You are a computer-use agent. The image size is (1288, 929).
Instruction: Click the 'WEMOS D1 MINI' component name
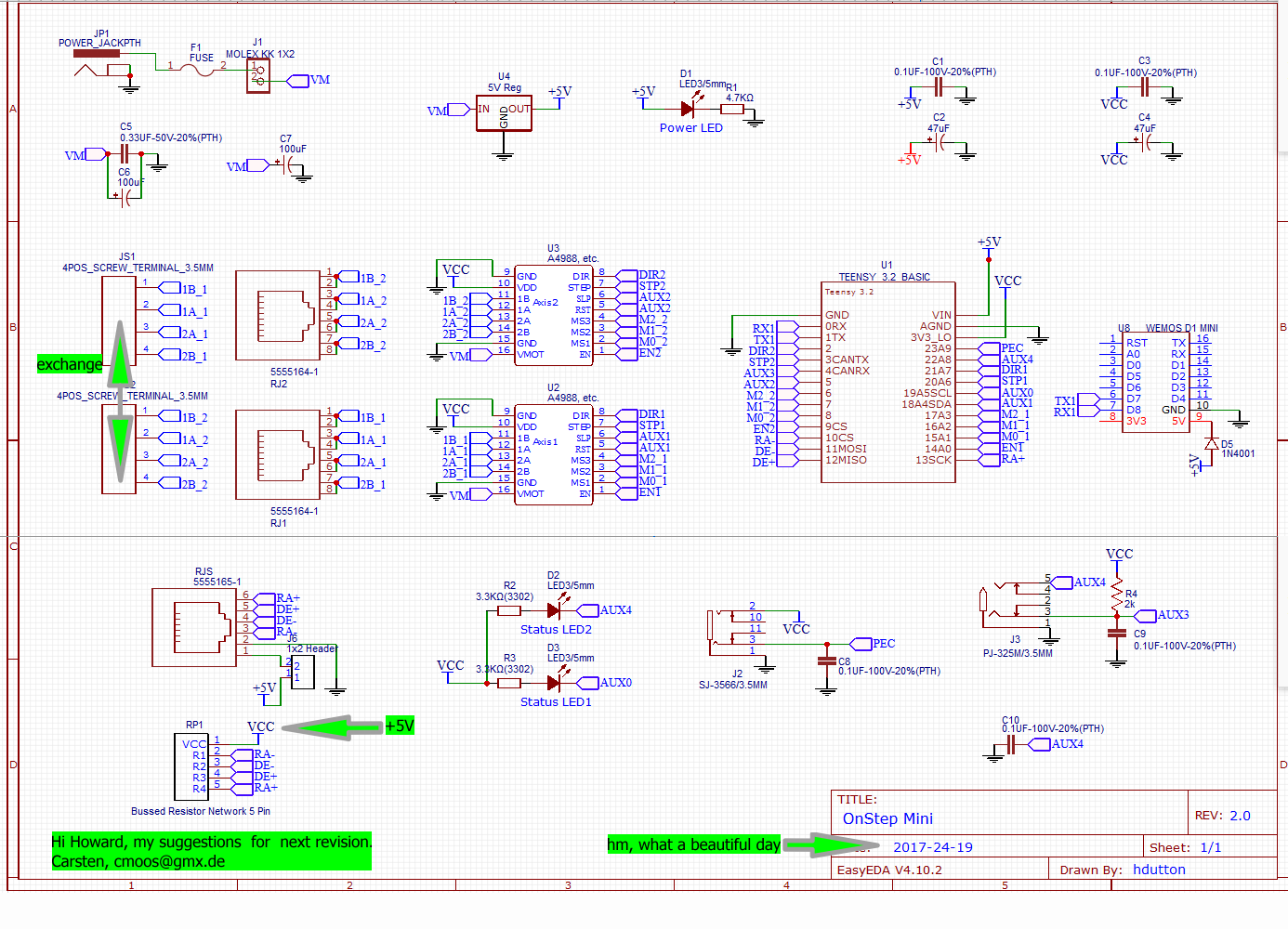click(1181, 328)
